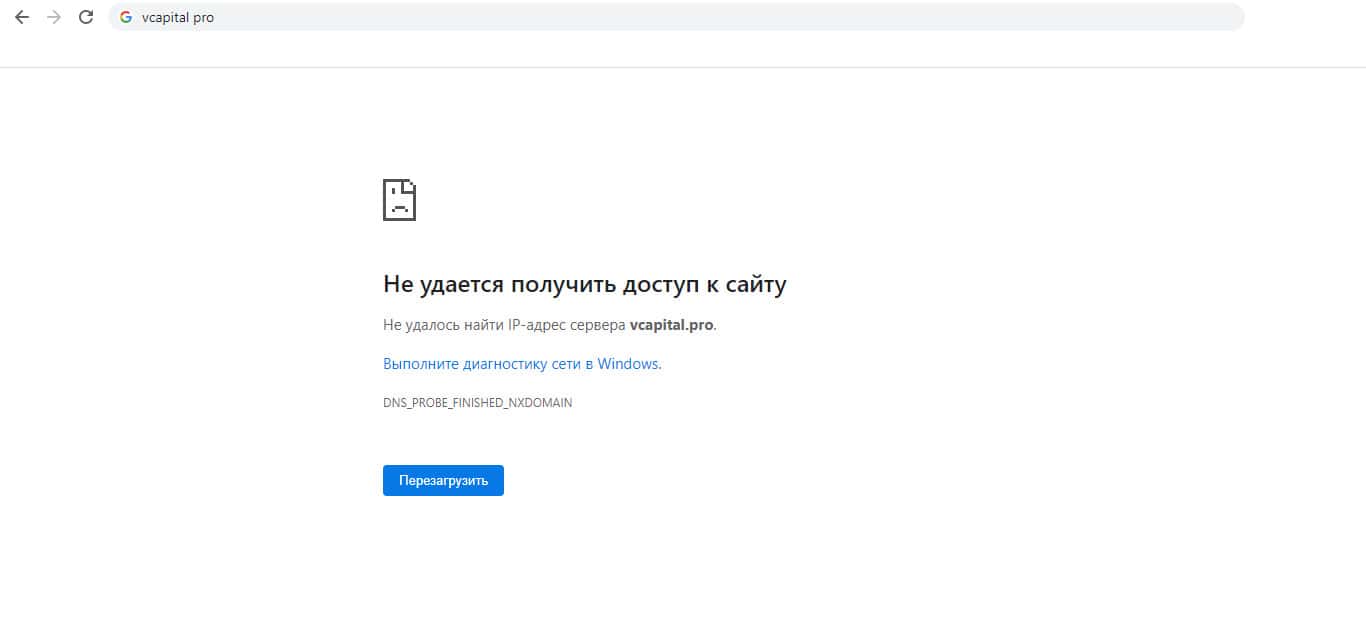Open the Выполните диагностику сети link

pyautogui.click(x=521, y=364)
